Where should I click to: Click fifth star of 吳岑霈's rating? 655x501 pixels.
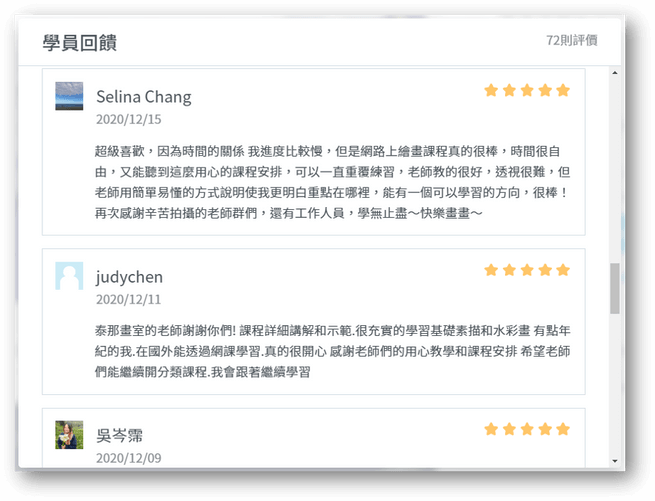pyautogui.click(x=563, y=429)
